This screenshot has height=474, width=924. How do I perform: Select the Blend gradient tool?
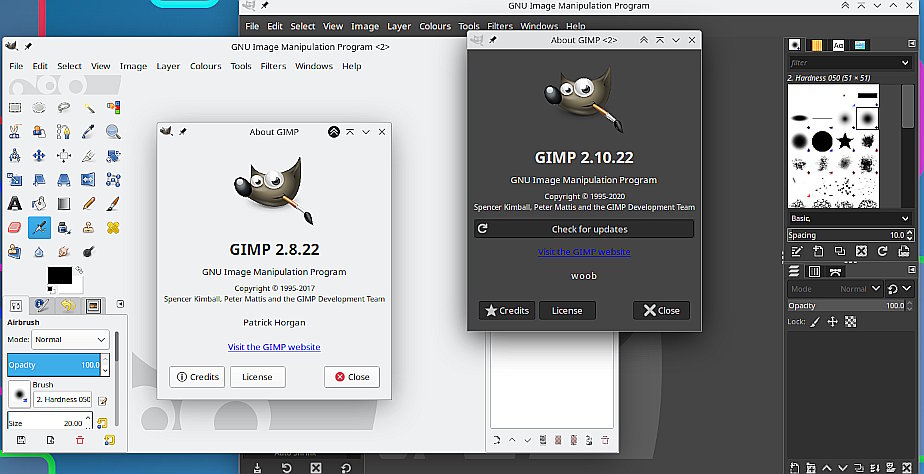pyautogui.click(x=64, y=203)
